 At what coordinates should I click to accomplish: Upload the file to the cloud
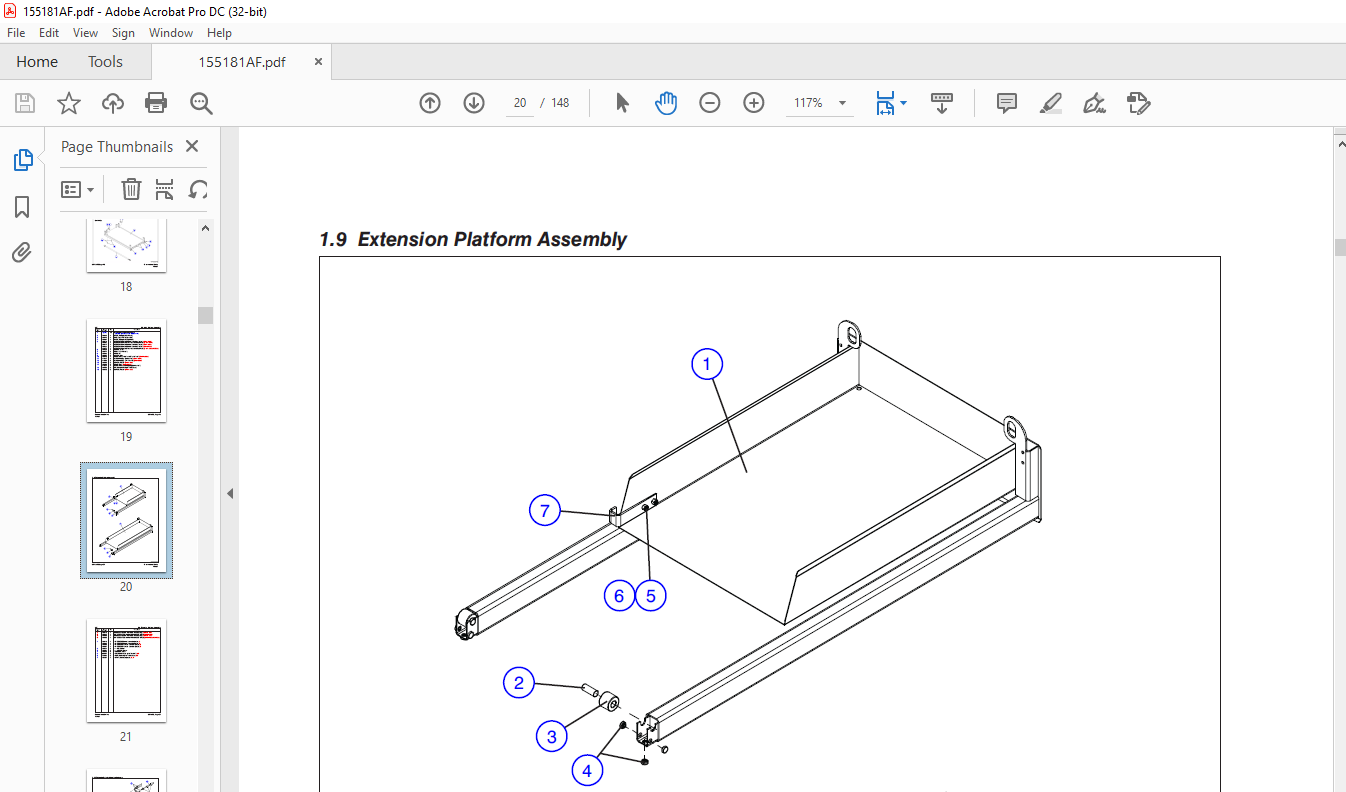coord(113,103)
